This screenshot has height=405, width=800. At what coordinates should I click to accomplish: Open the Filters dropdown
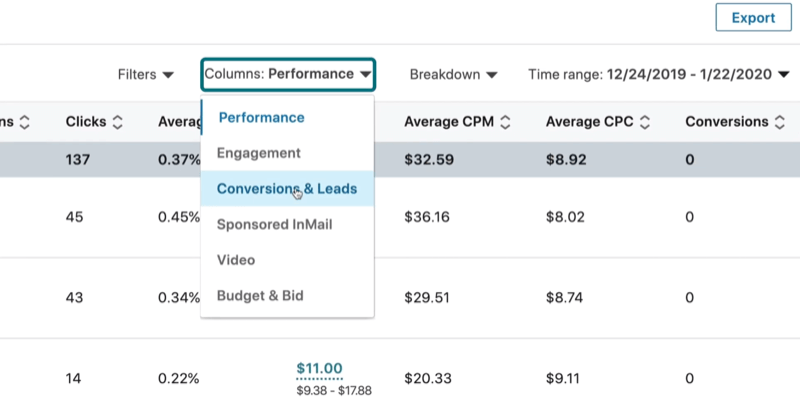click(x=145, y=74)
